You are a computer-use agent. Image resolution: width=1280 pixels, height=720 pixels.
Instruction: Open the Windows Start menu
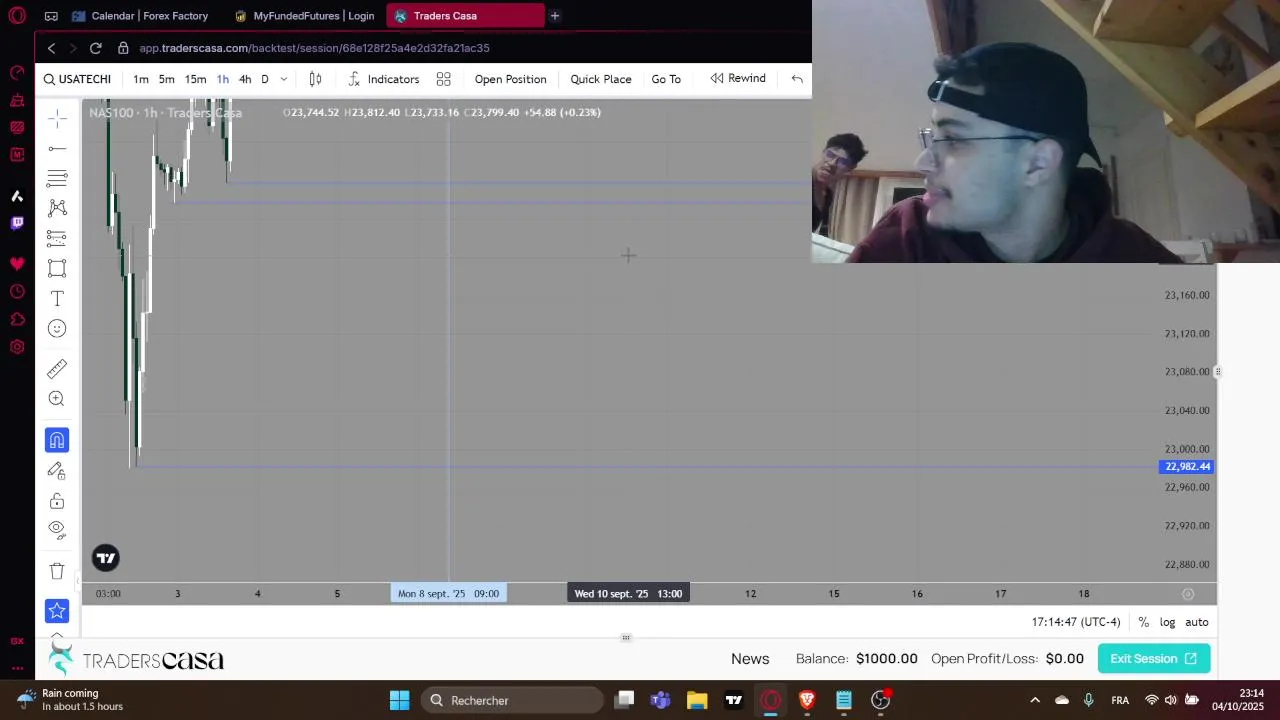(x=399, y=700)
